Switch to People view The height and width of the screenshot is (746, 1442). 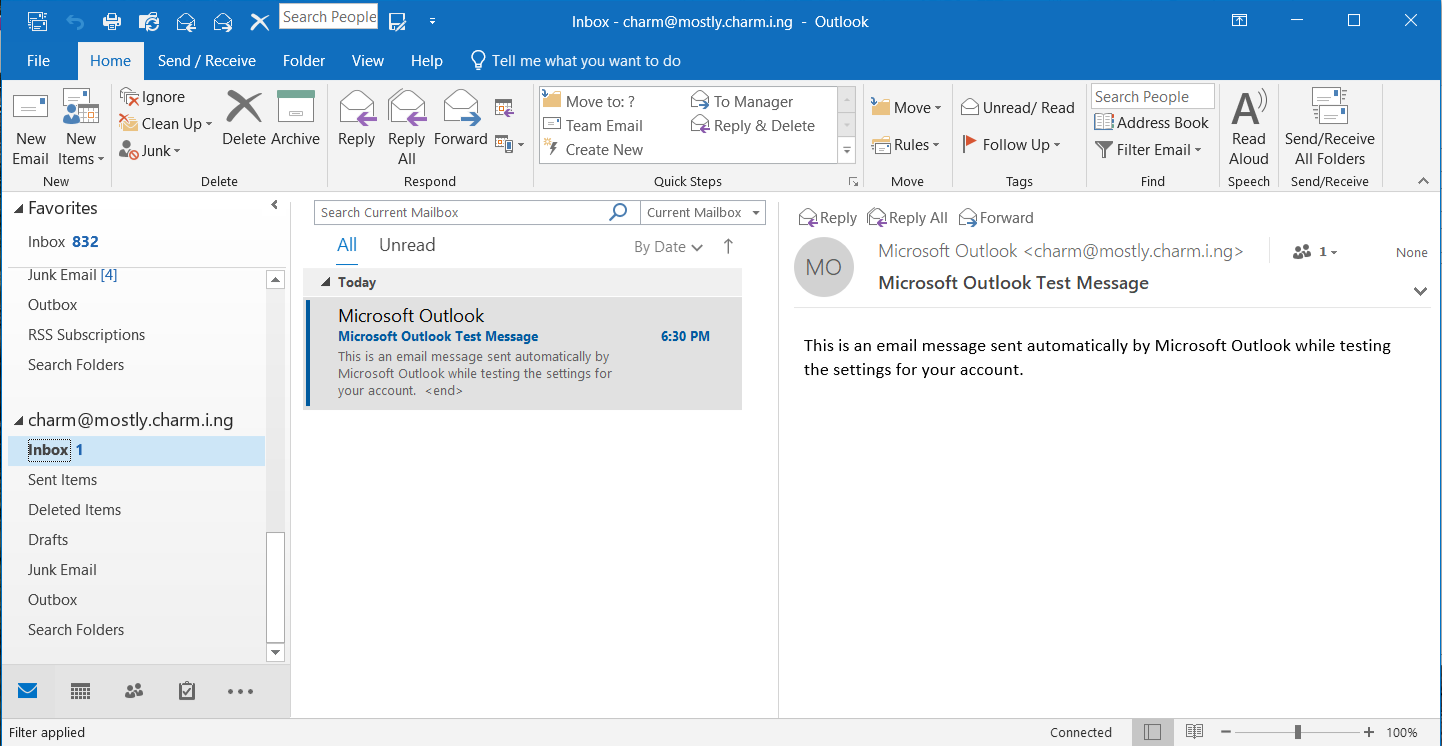point(134,691)
